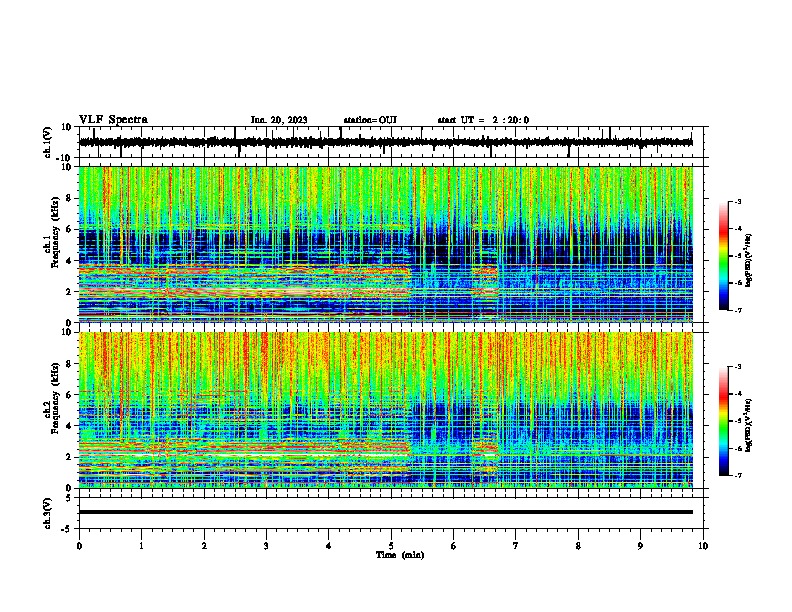Image resolution: width=792 pixels, height=612 pixels.
Task: Click ch.2 spectrogram 8 kHz tick label
Action: [x=70, y=364]
